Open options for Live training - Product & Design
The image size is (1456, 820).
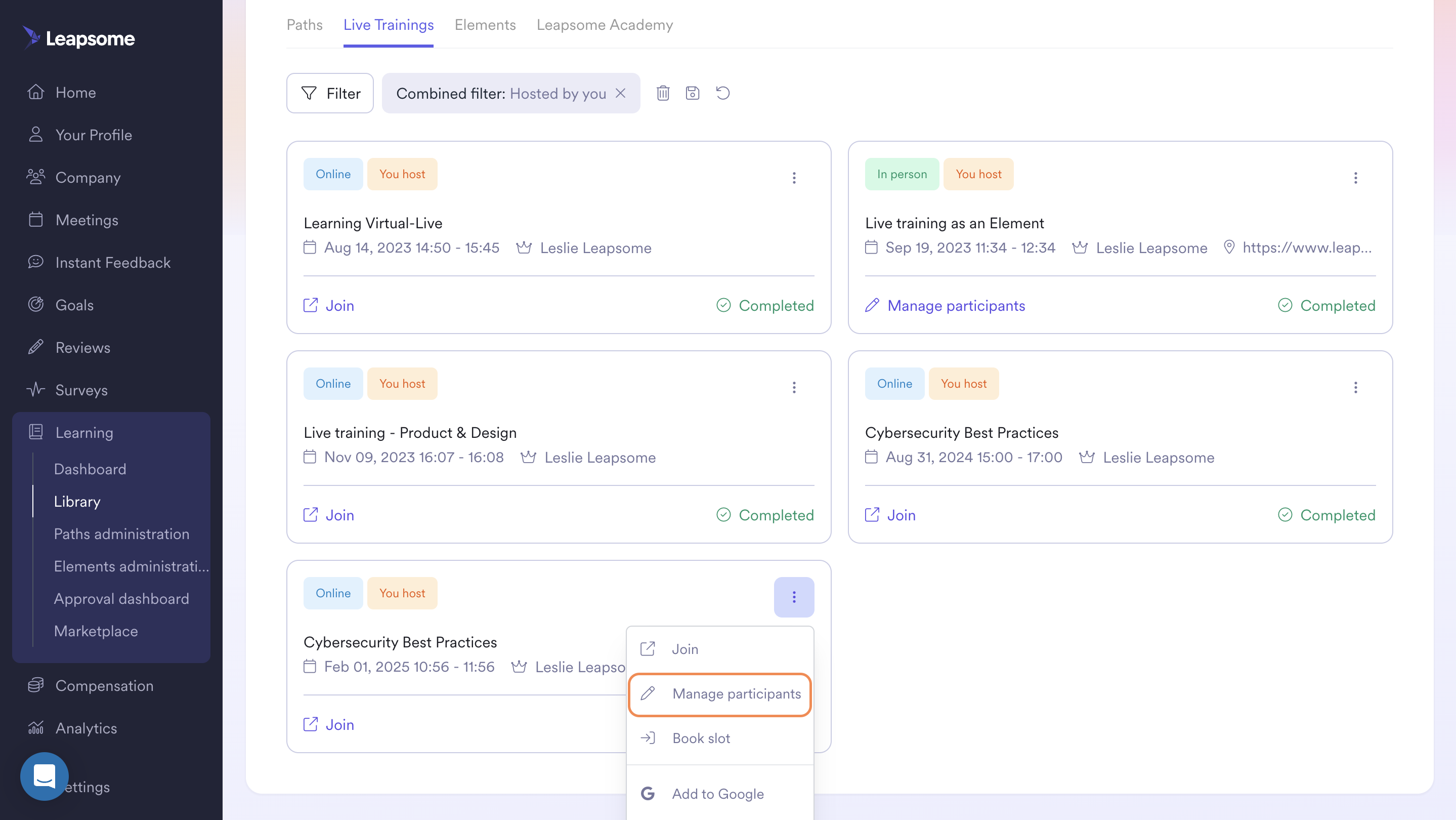click(794, 387)
